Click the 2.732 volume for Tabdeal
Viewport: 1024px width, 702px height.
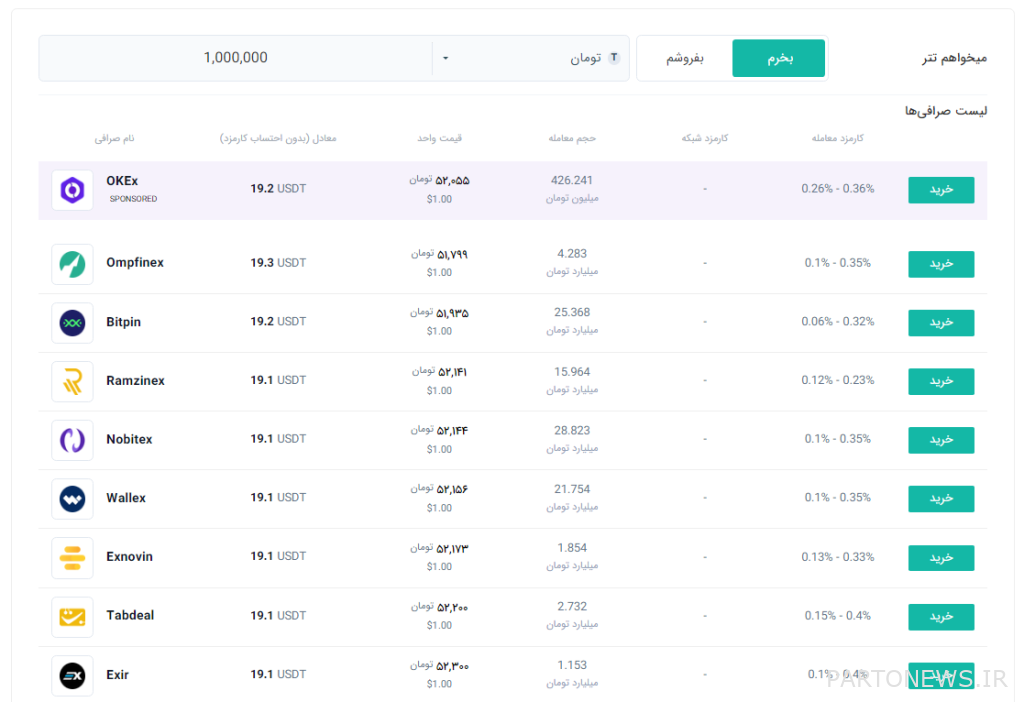click(572, 607)
